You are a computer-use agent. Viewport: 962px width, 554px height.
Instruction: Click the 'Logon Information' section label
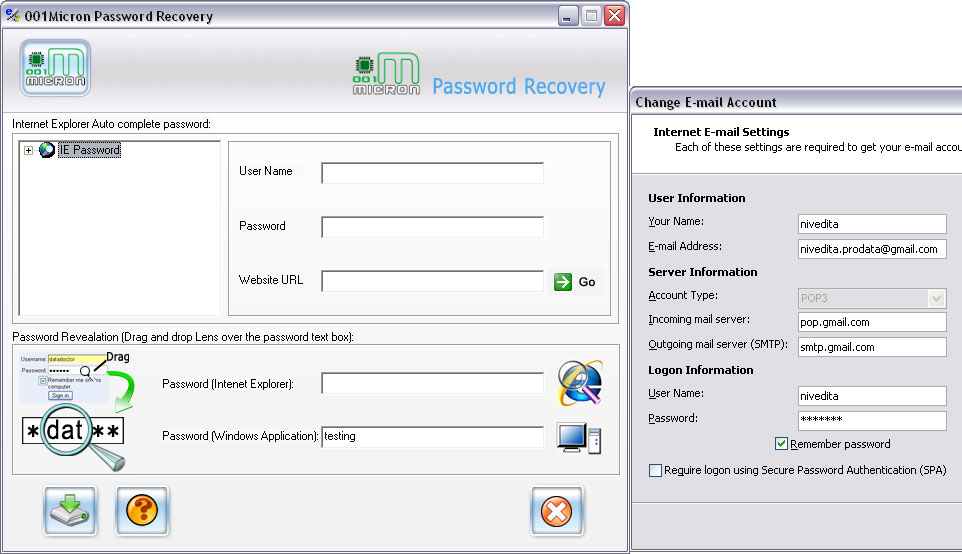pyautogui.click(x=701, y=370)
